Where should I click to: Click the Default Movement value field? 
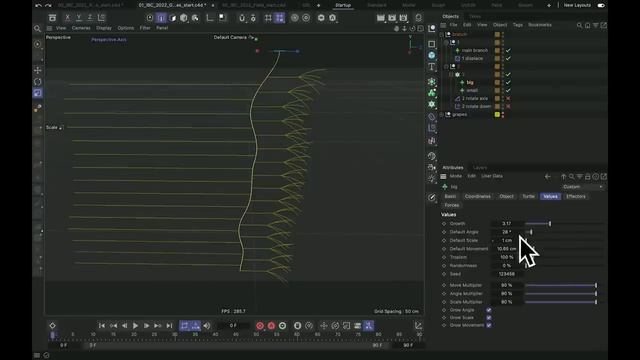[507, 249]
